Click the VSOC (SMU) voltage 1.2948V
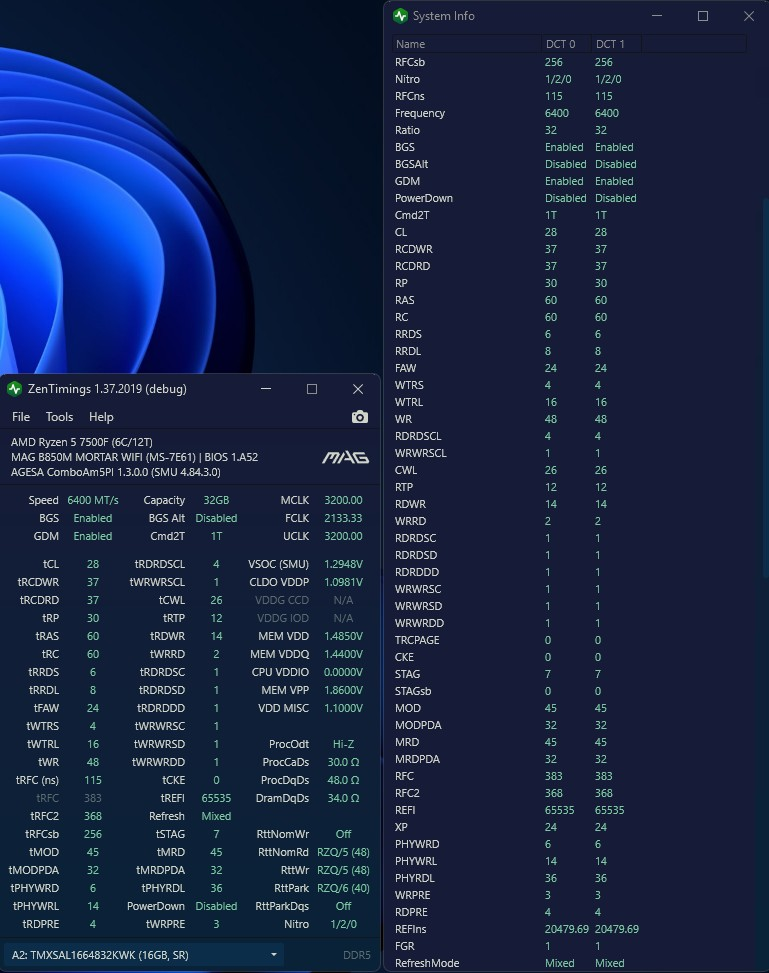Viewport: 769px width, 973px height. tap(343, 564)
